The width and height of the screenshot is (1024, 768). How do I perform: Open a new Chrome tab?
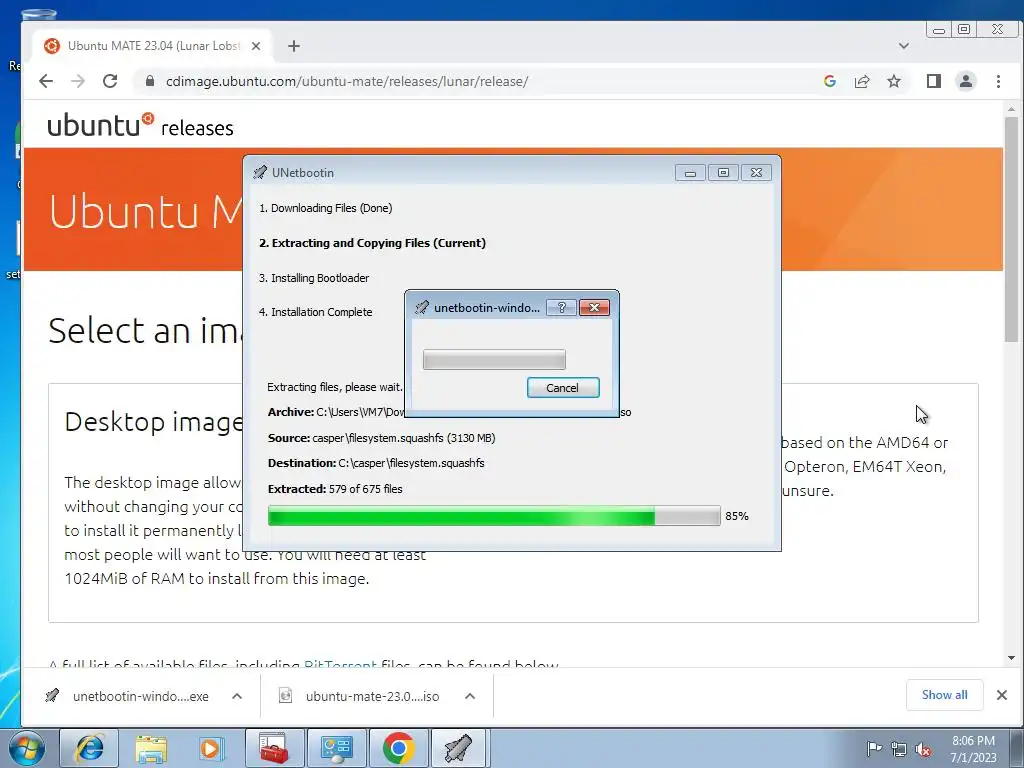[294, 46]
